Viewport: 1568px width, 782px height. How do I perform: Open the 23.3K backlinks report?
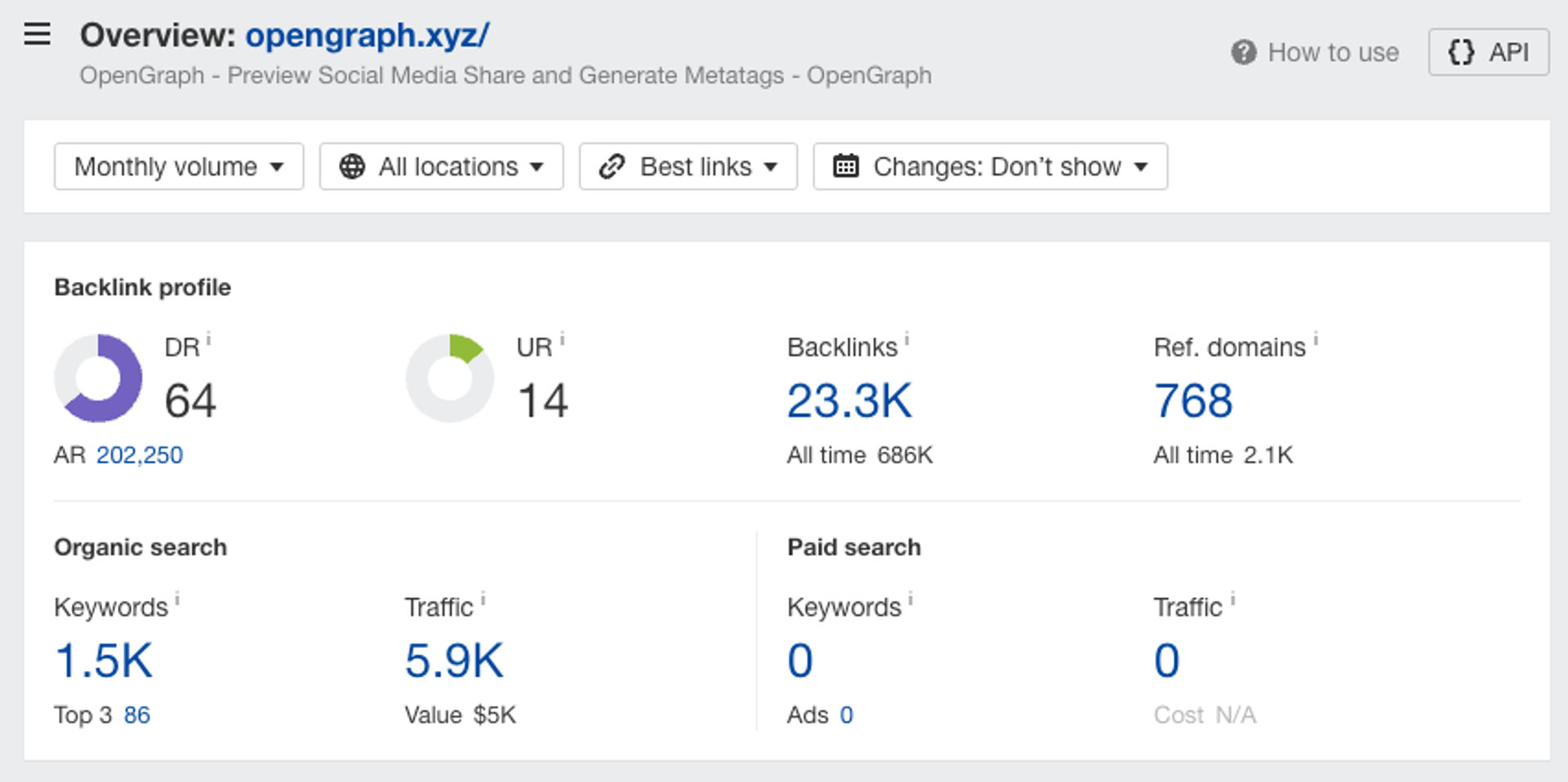849,401
